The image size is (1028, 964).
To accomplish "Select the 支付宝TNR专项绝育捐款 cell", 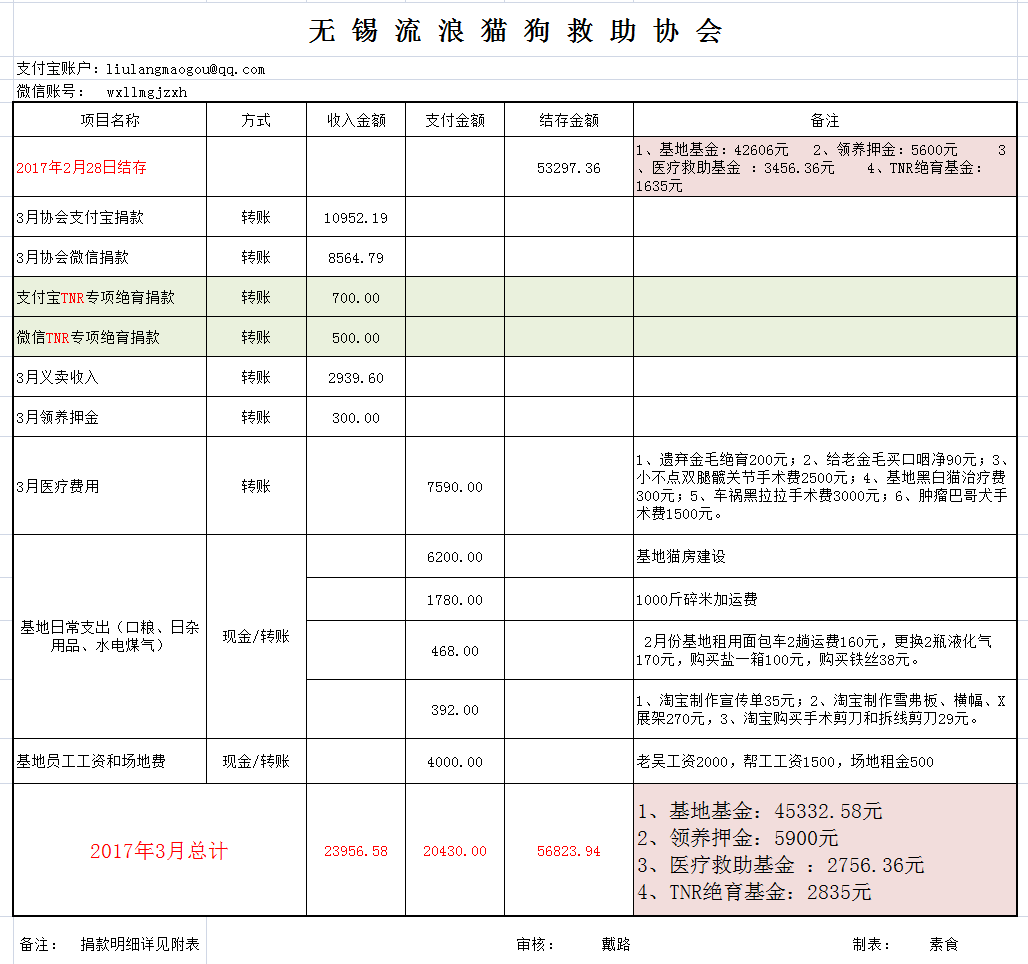I will coord(110,297).
